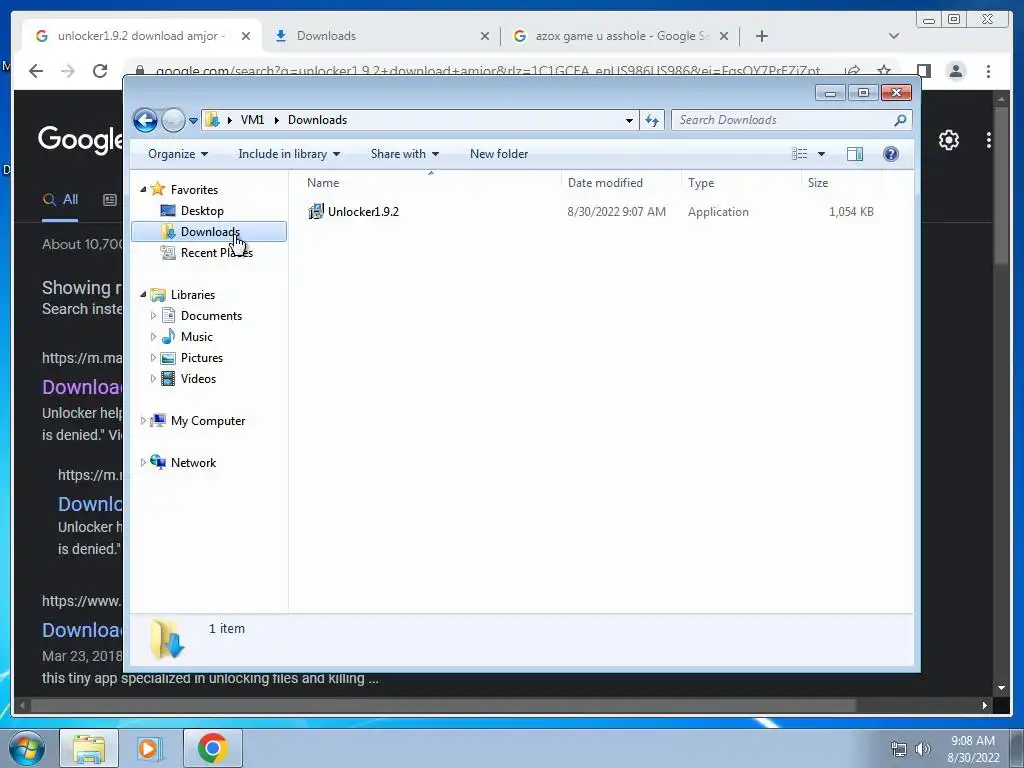Open Chrome three-dot menu
Image resolution: width=1024 pixels, height=768 pixels.
point(988,71)
